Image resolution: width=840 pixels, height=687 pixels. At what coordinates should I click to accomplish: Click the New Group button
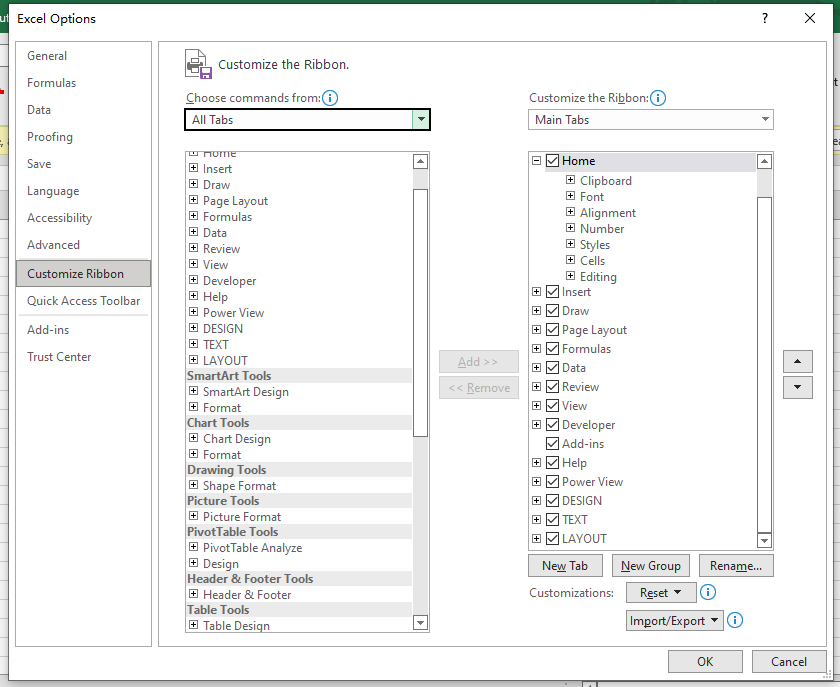[650, 566]
